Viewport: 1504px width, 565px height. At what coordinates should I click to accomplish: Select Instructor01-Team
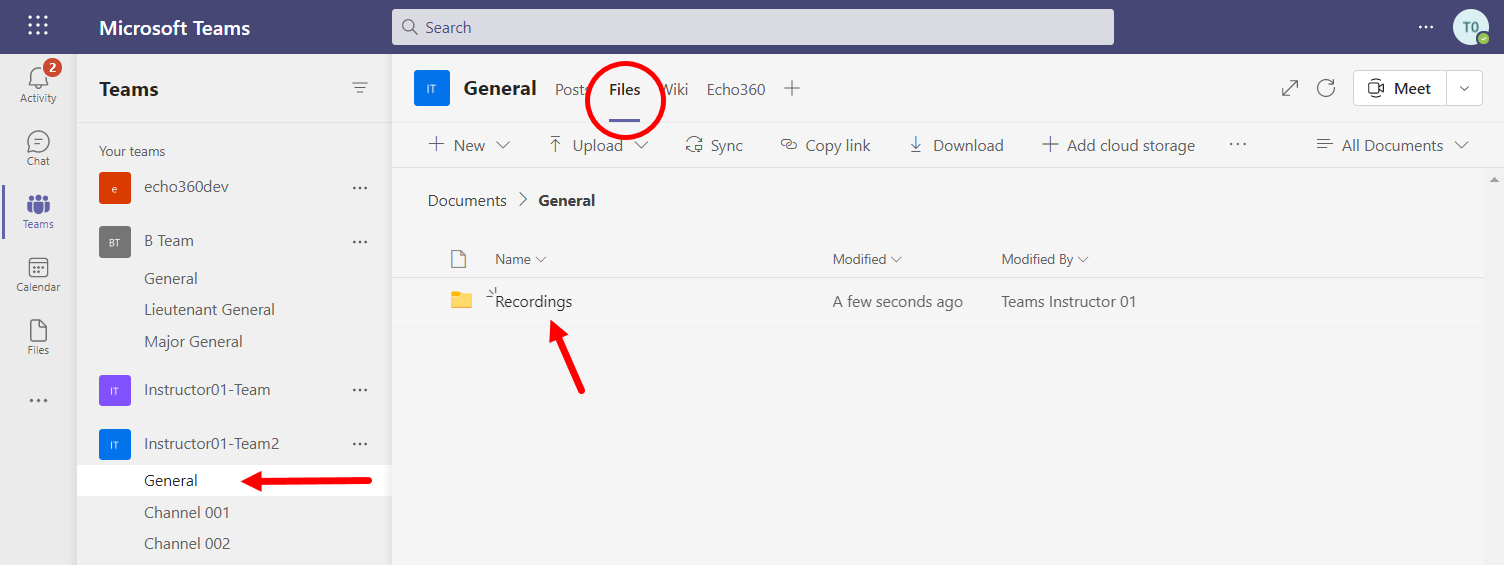pos(207,390)
